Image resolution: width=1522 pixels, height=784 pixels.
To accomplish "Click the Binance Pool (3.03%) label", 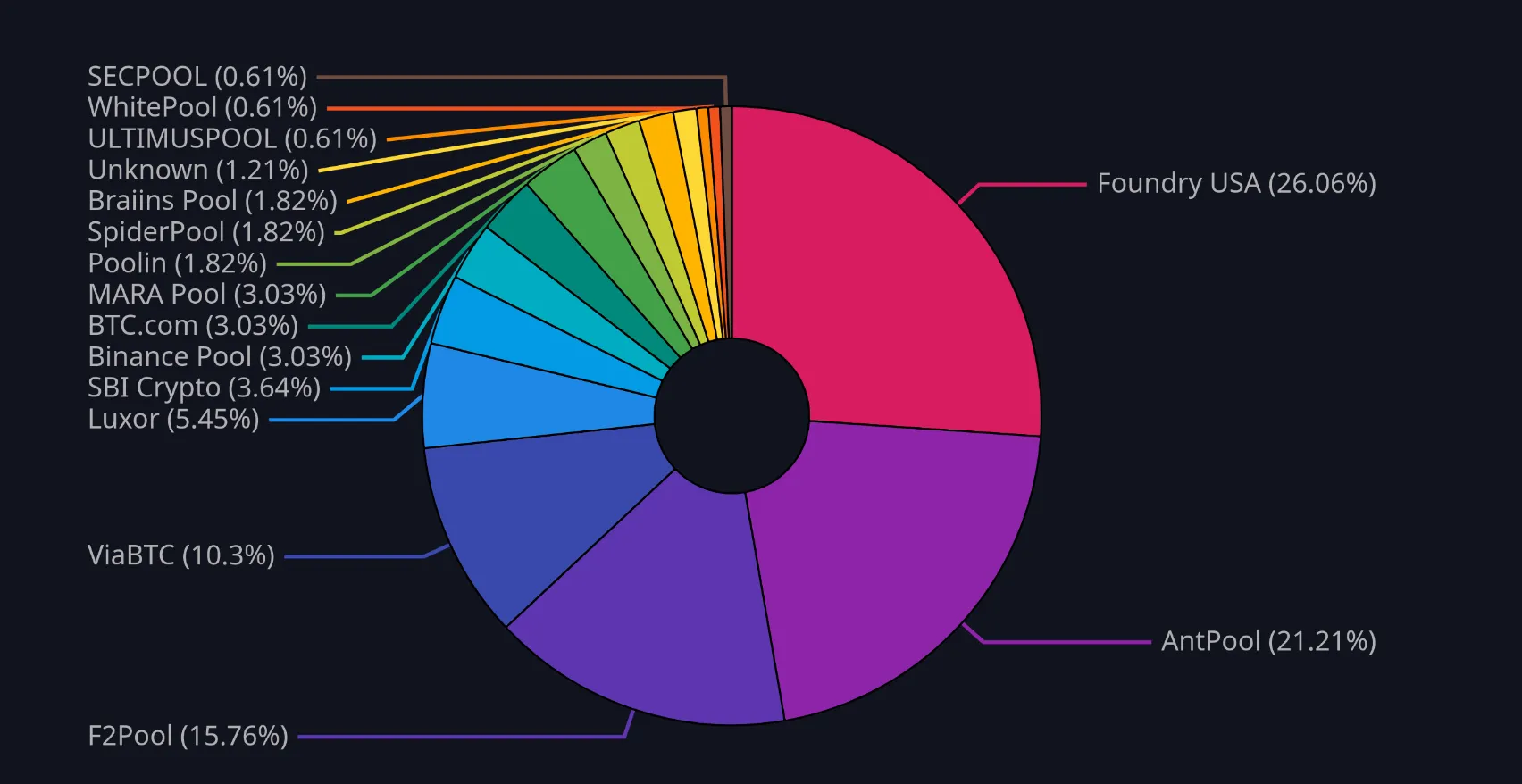I will [220, 356].
